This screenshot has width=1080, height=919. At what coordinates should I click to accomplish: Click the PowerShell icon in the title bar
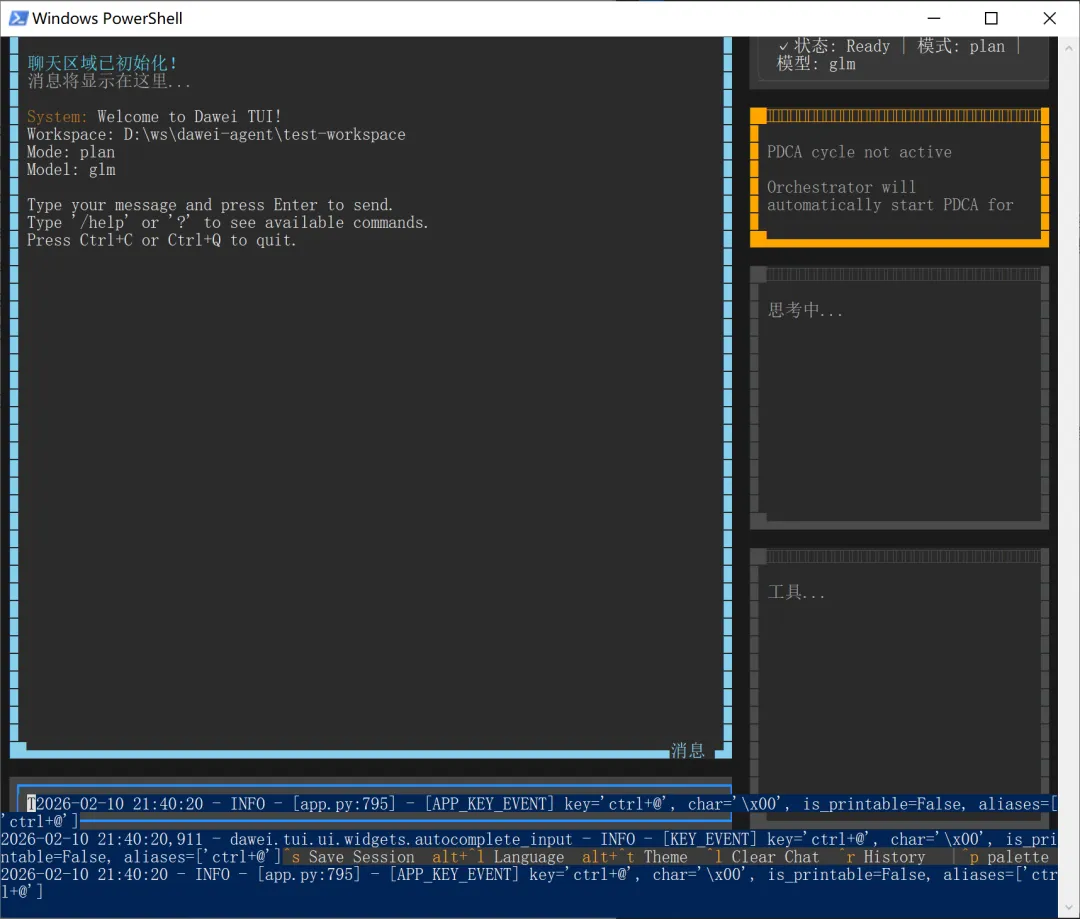click(17, 18)
